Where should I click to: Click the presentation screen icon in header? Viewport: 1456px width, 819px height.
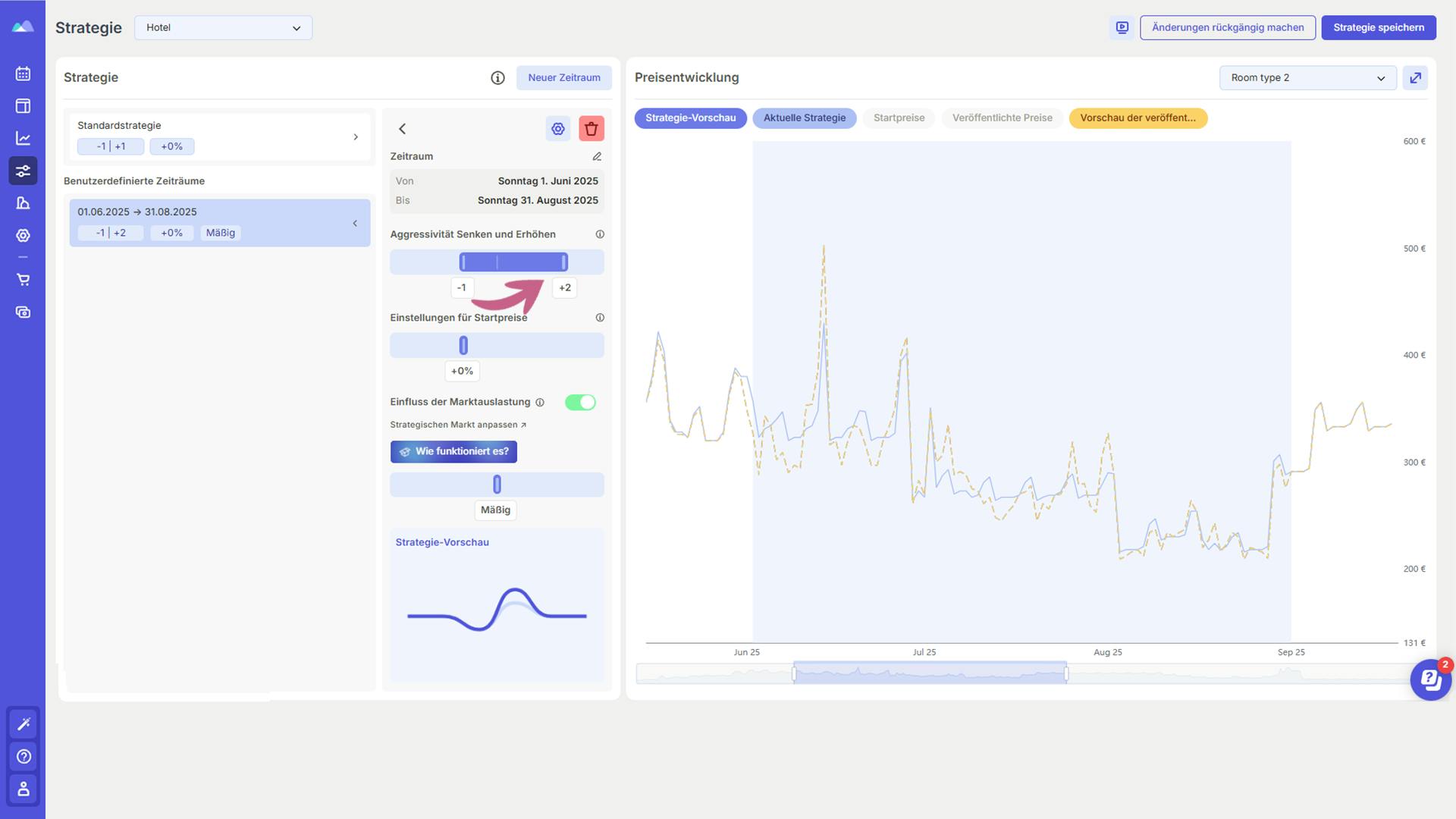(x=1122, y=27)
